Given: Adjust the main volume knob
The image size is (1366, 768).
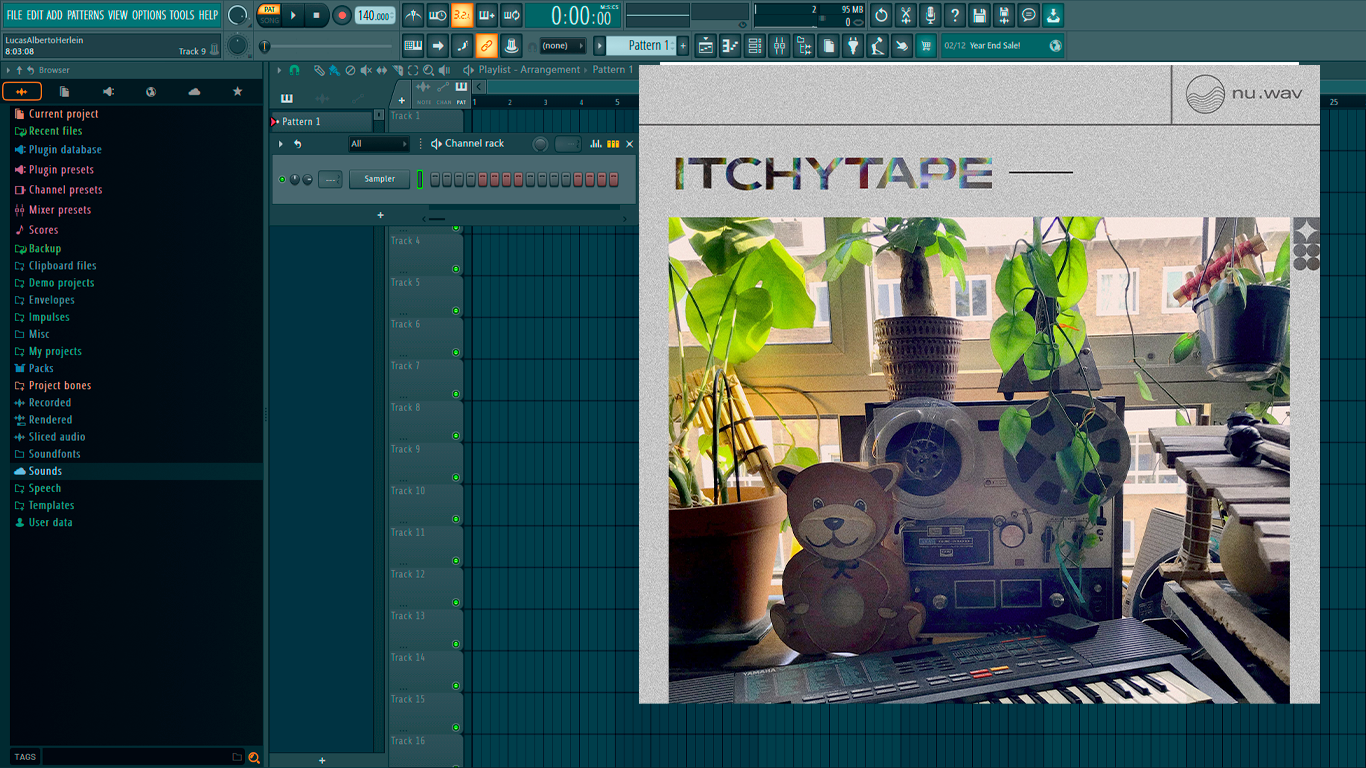Looking at the screenshot, I should 237,15.
